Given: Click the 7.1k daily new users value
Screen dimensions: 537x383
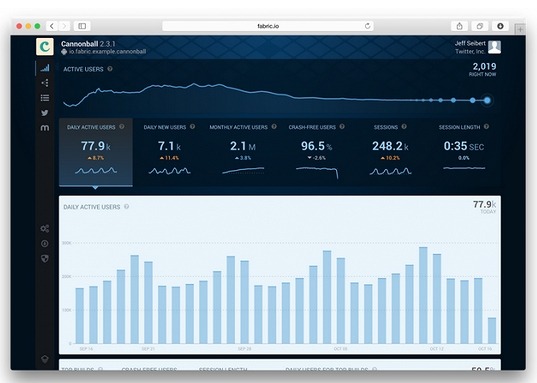Looking at the screenshot, I should pyautogui.click(x=169, y=146).
